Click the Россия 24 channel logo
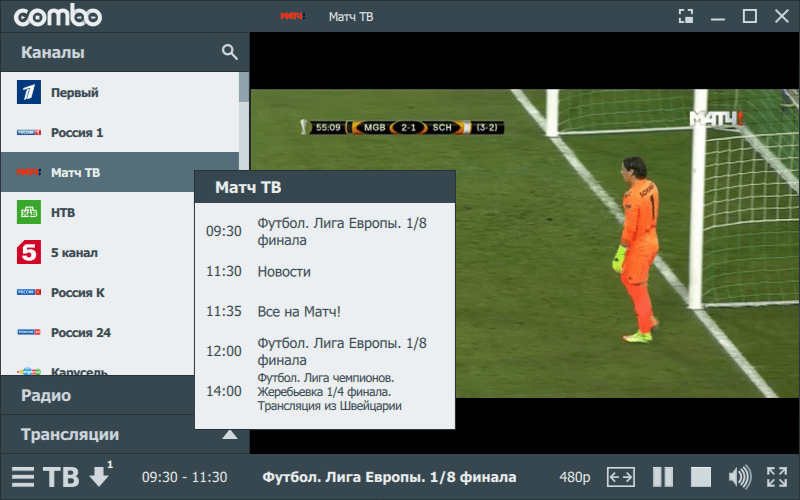Screen dimensions: 800x500 pyautogui.click(x=29, y=332)
